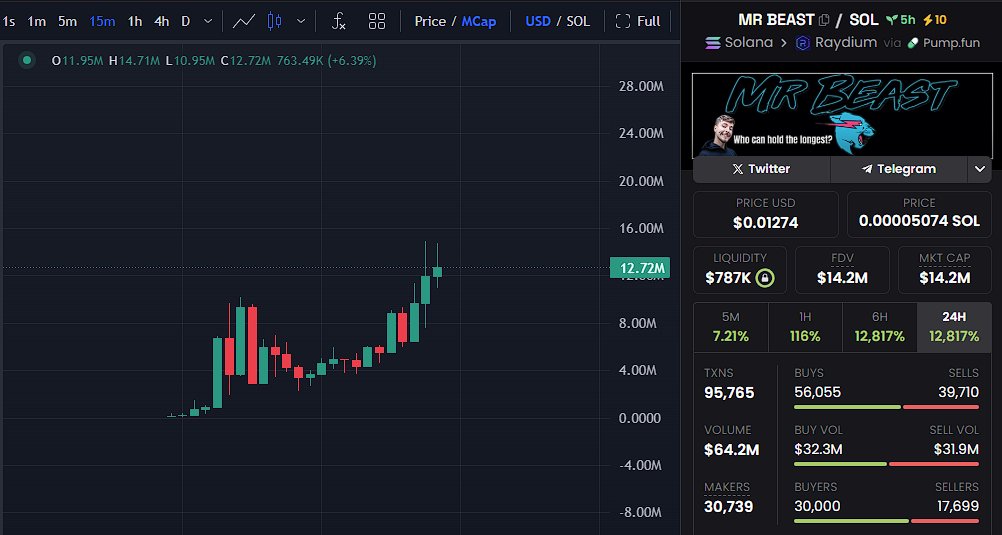Open the chart layout grid icon
The height and width of the screenshot is (535, 1002).
(377, 21)
